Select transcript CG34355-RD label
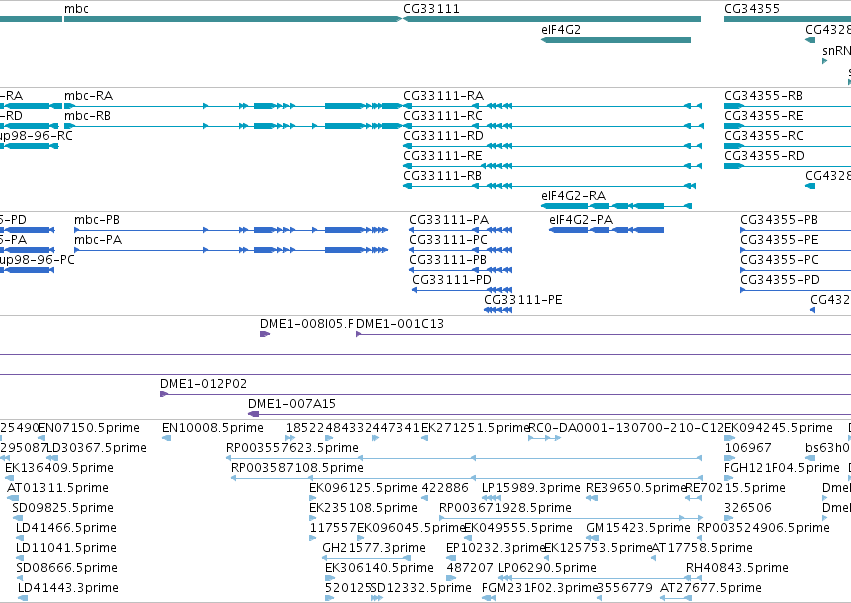 pyautogui.click(x=764, y=156)
